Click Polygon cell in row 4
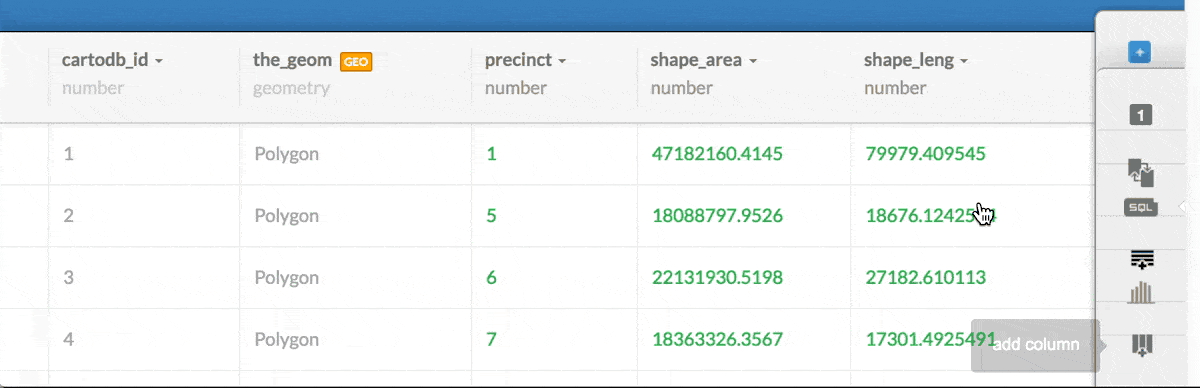Screen dimensions: 1200x388 click(x=286, y=339)
